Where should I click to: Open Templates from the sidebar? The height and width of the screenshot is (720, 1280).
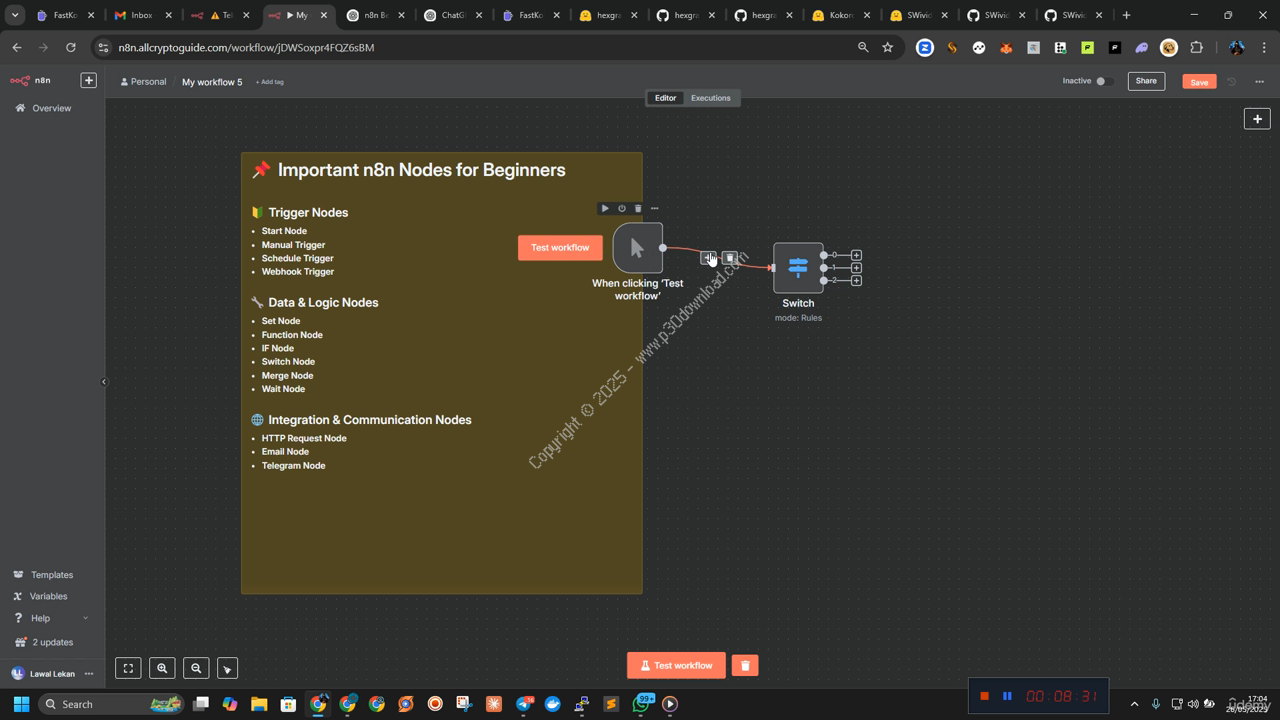click(x=52, y=575)
